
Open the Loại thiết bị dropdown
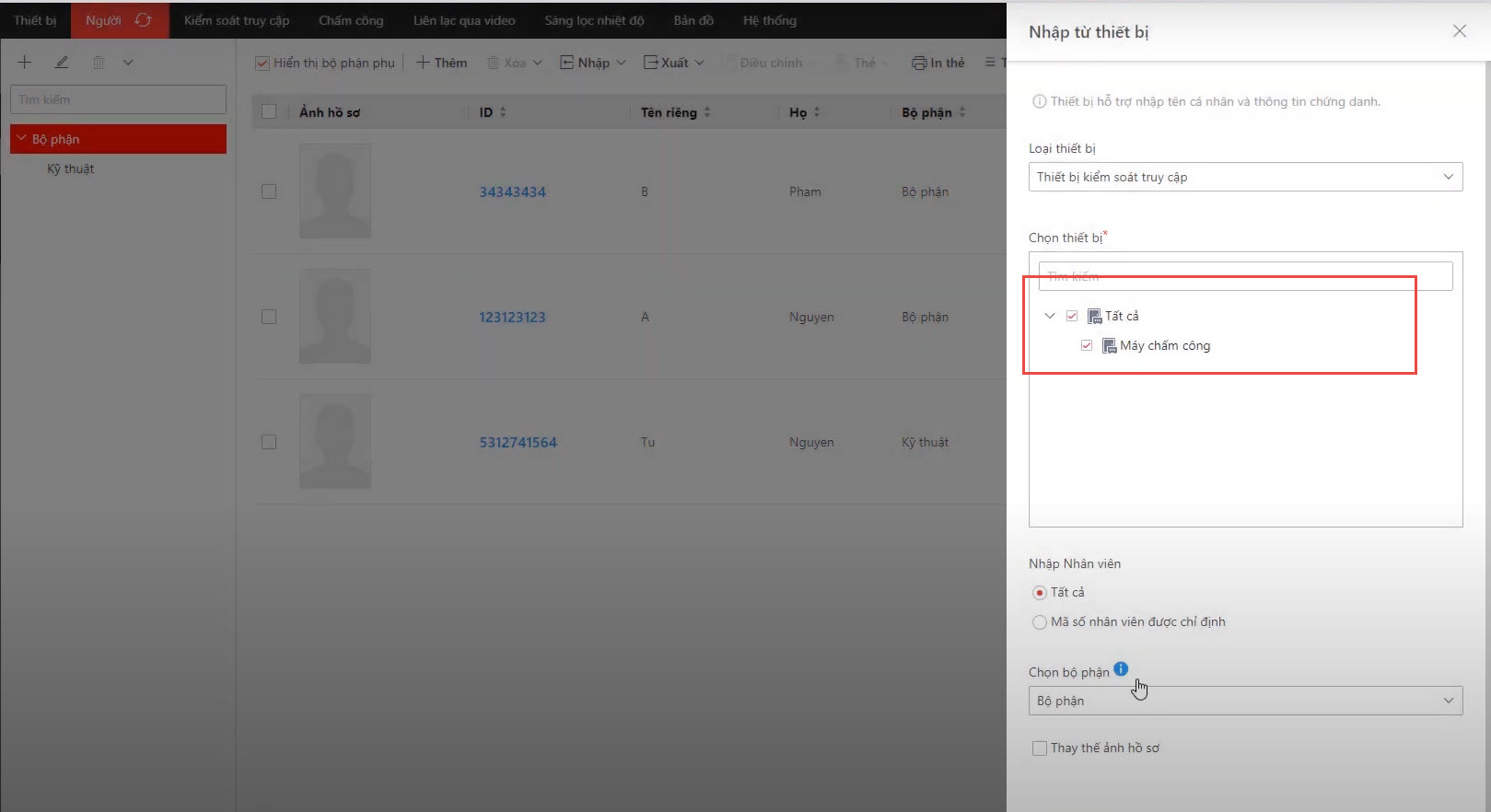(1245, 177)
